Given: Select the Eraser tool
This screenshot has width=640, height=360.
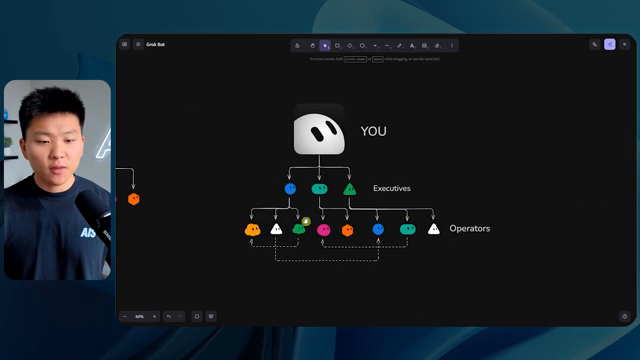Looking at the screenshot, I should pyautogui.click(x=437, y=46).
